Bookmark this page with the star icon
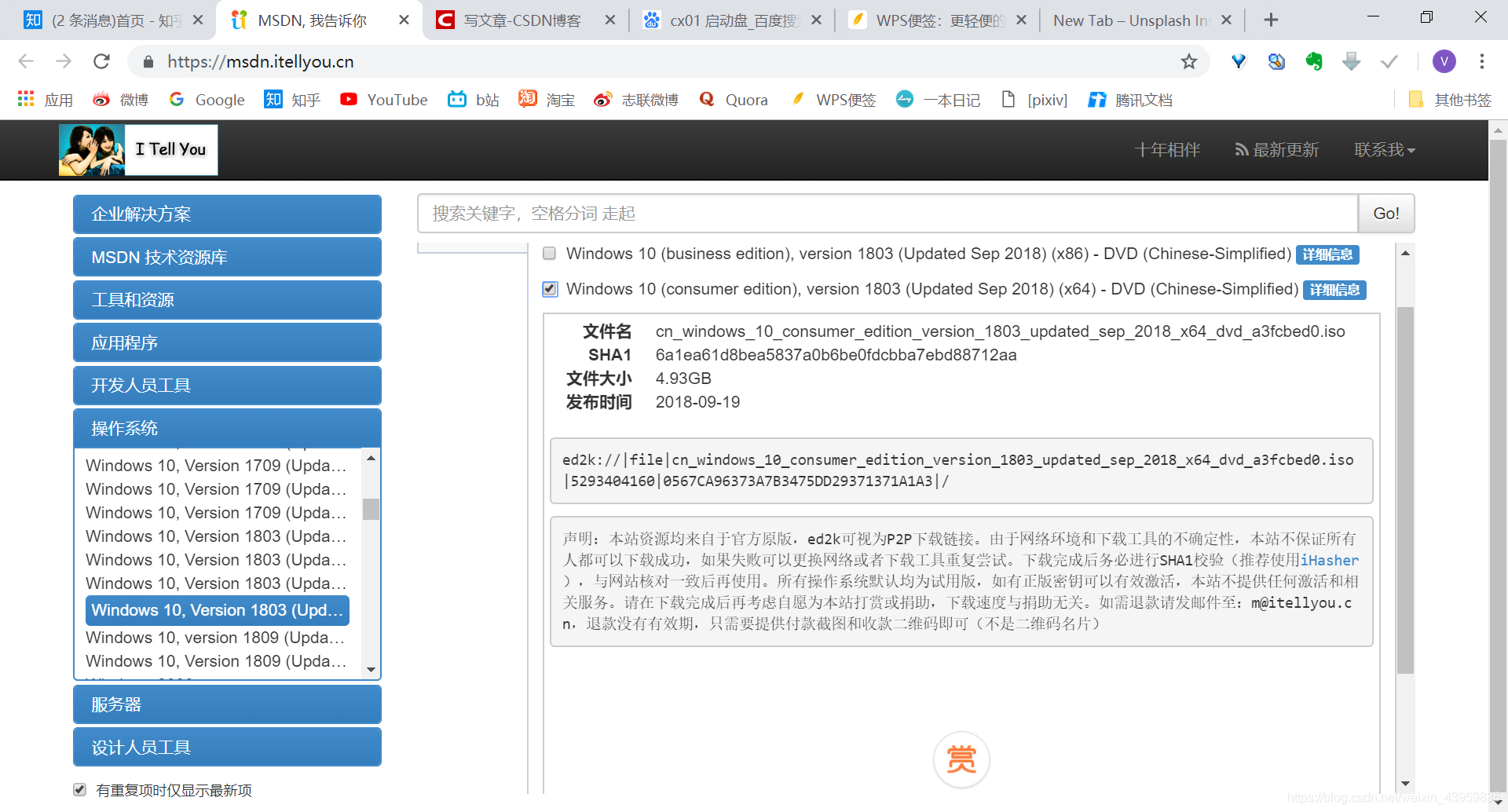Screen dimensions: 1508x812 click(1189, 61)
